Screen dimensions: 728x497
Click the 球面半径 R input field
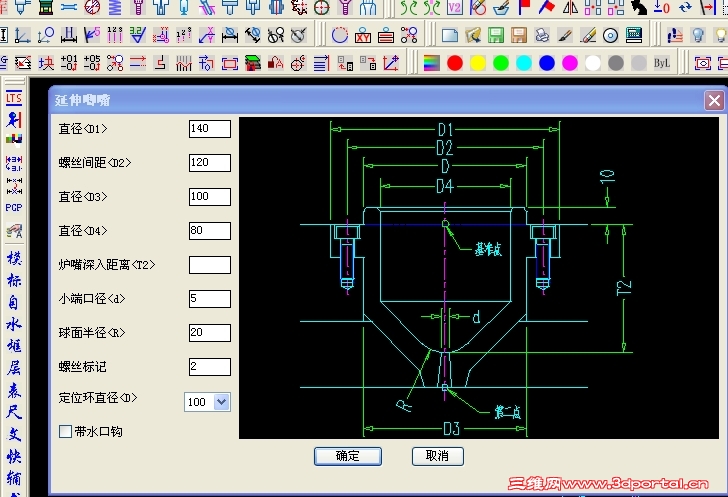coord(210,333)
